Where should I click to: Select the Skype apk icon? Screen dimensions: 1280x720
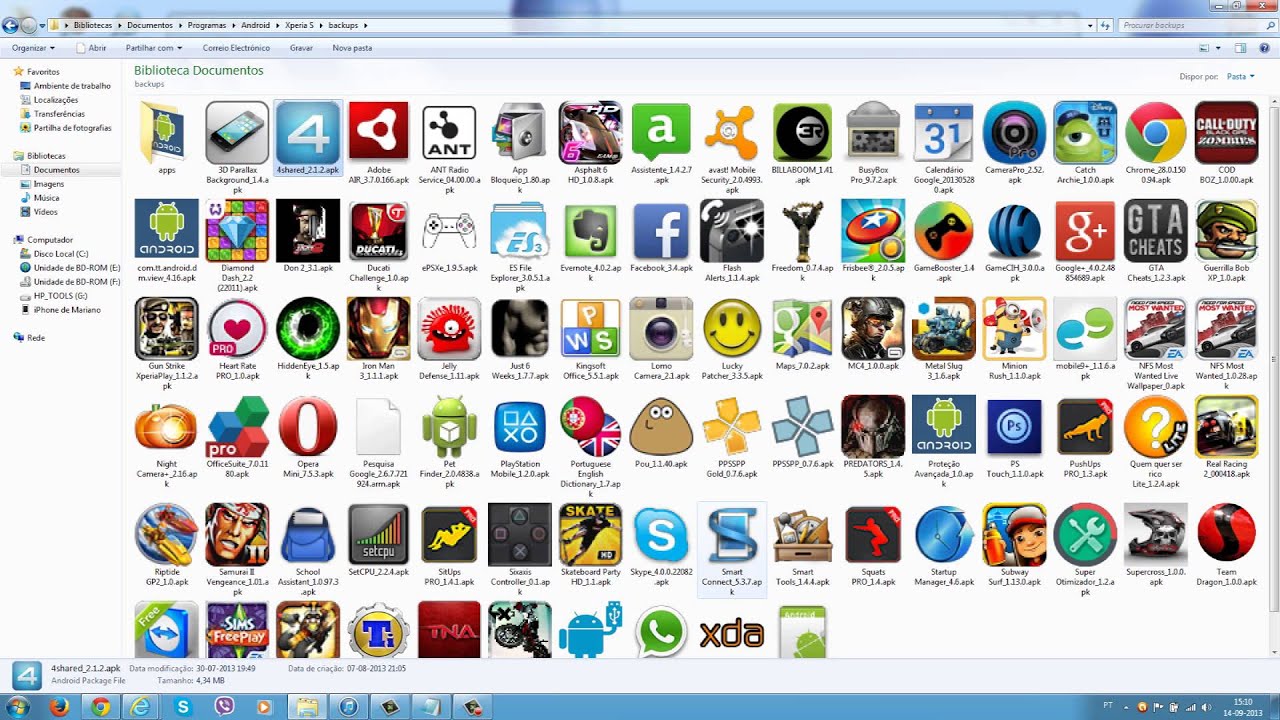pos(661,534)
